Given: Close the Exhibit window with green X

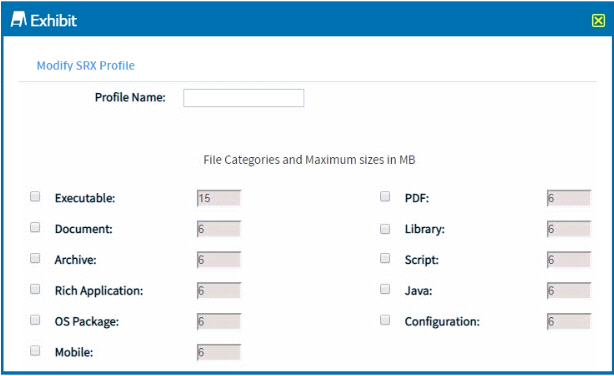Looking at the screenshot, I should coord(598,20).
